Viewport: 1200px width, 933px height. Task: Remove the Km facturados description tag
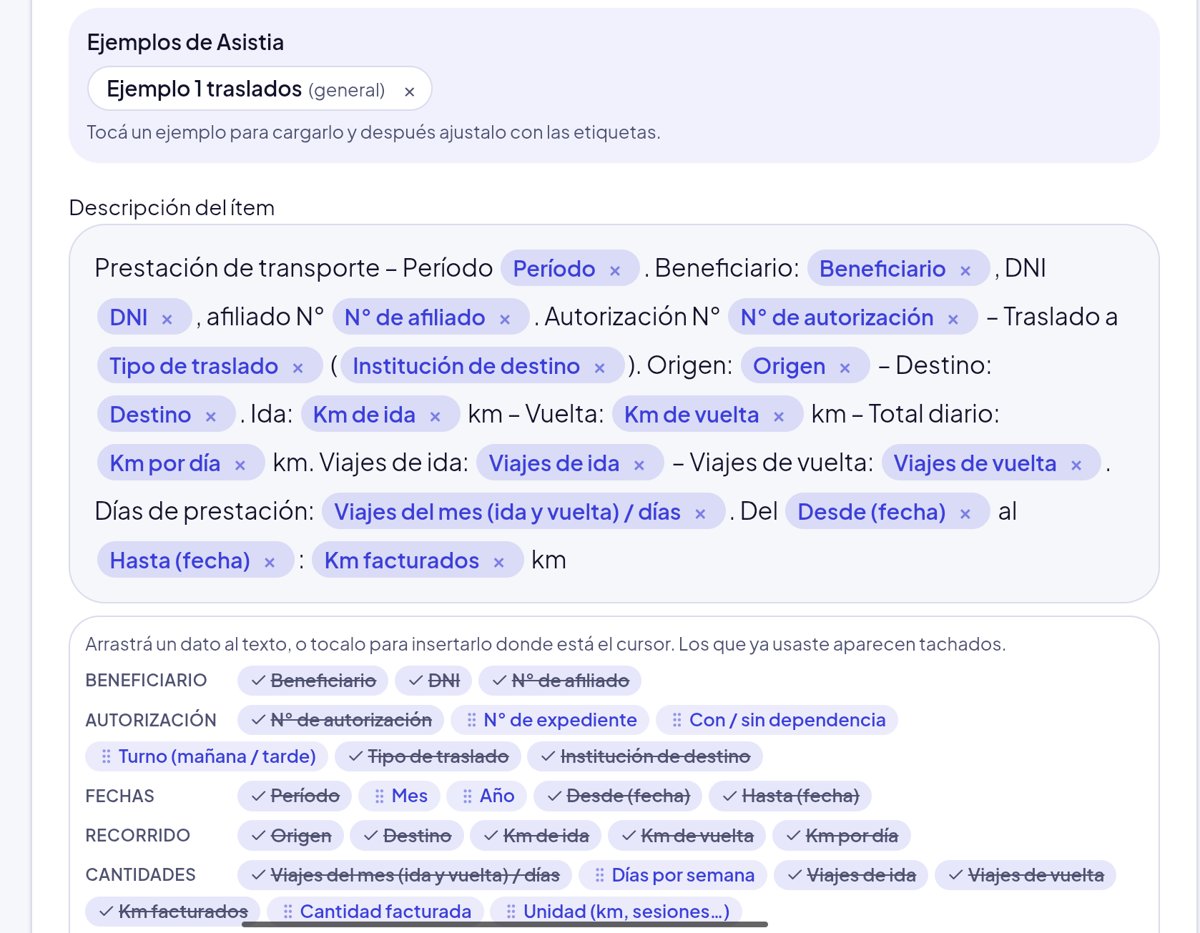(x=499, y=562)
